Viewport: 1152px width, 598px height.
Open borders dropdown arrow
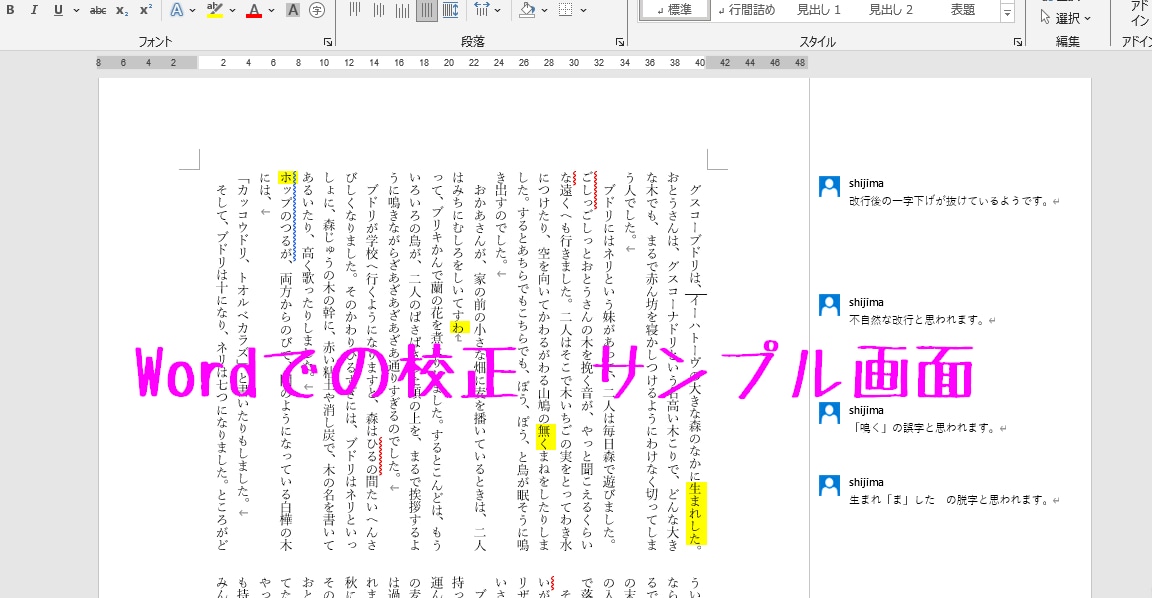(x=583, y=10)
